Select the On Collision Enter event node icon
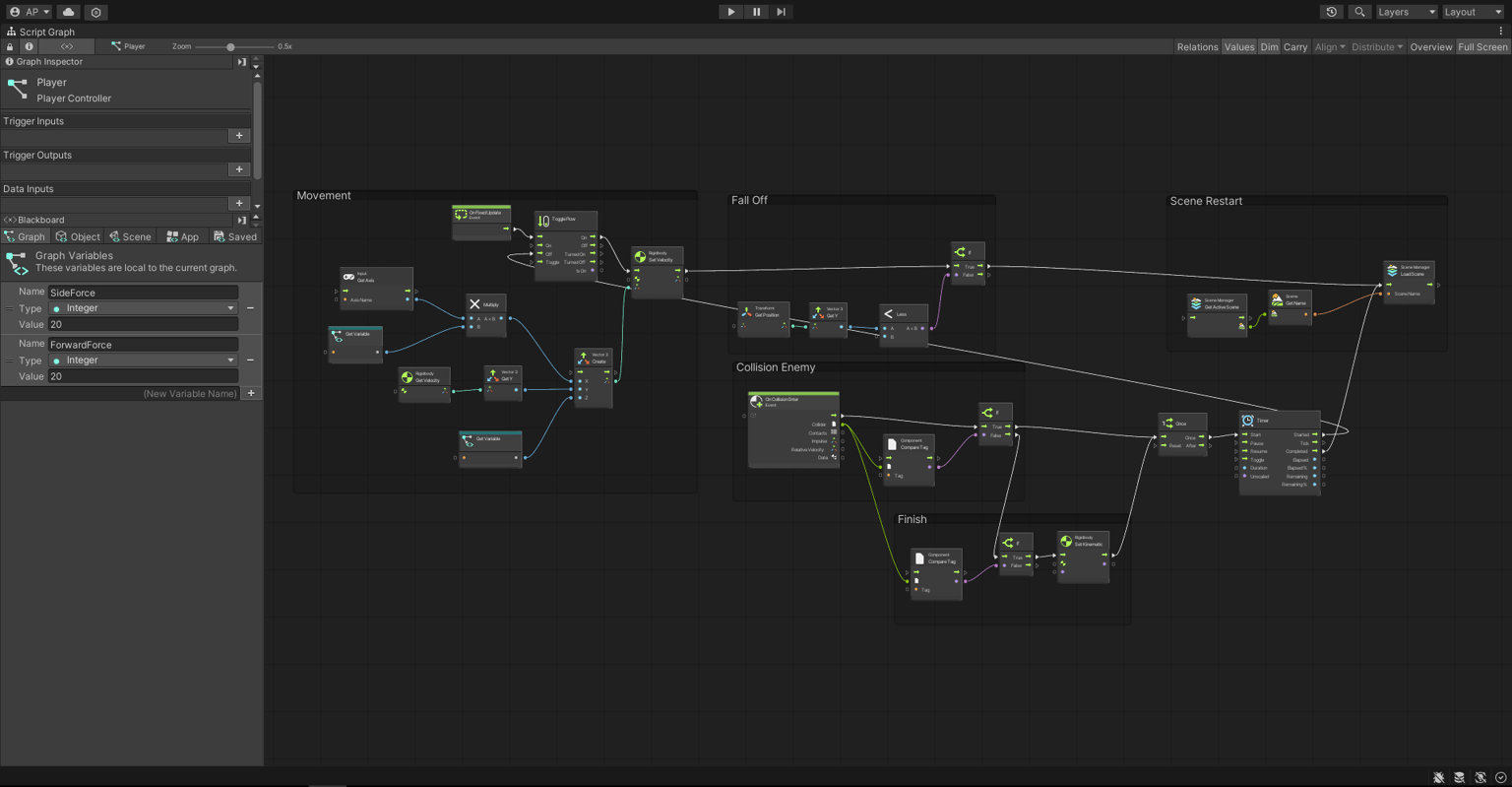The width and height of the screenshot is (1512, 787). click(x=756, y=401)
